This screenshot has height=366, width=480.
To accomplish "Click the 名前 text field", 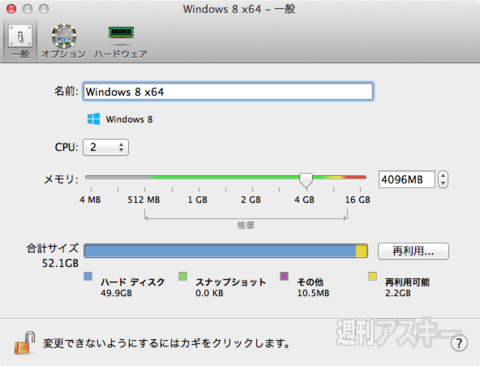I will coord(228,92).
